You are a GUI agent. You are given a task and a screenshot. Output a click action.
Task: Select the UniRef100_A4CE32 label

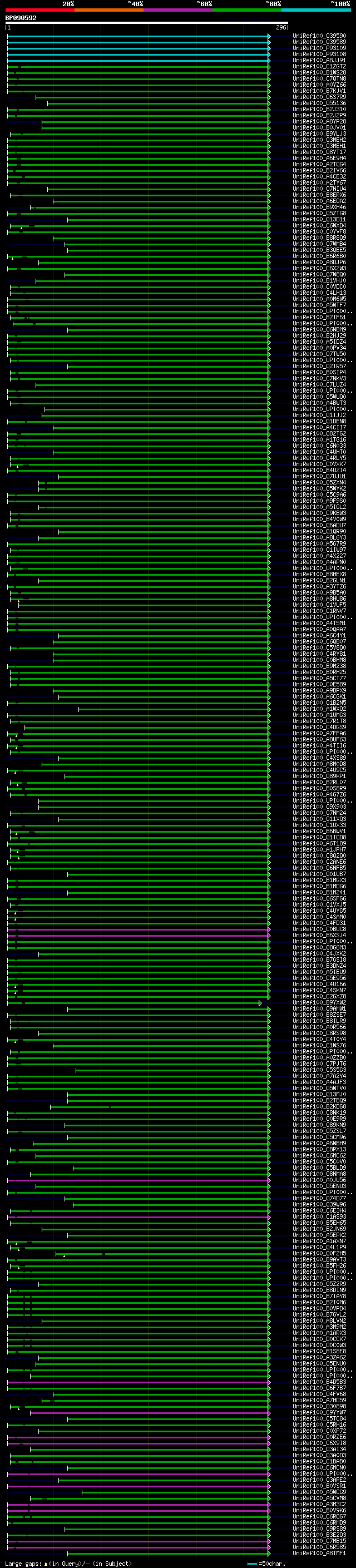point(319,176)
